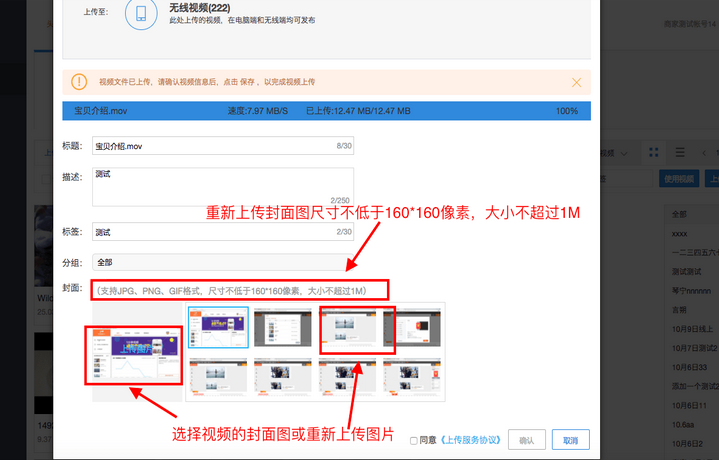Select the cover thumbnail with red square

[412, 327]
